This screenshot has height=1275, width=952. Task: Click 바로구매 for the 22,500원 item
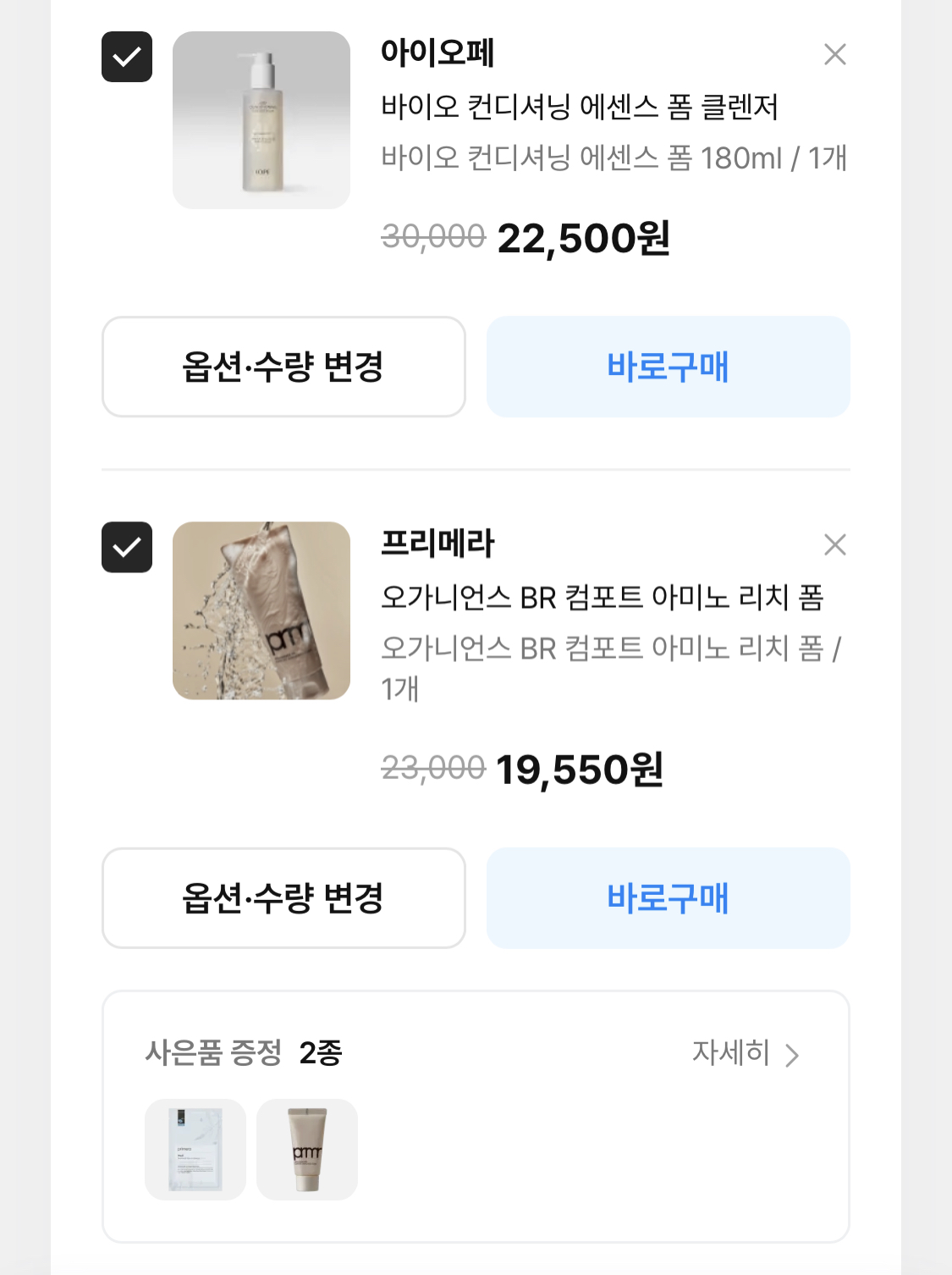point(668,367)
